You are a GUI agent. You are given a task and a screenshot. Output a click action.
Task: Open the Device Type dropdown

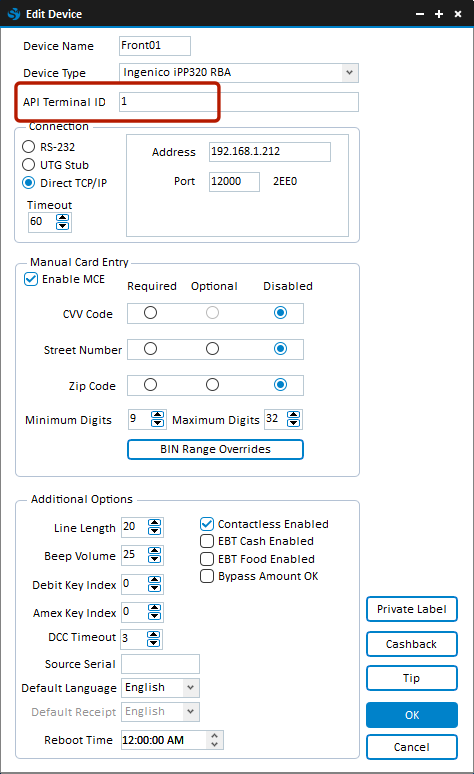349,73
